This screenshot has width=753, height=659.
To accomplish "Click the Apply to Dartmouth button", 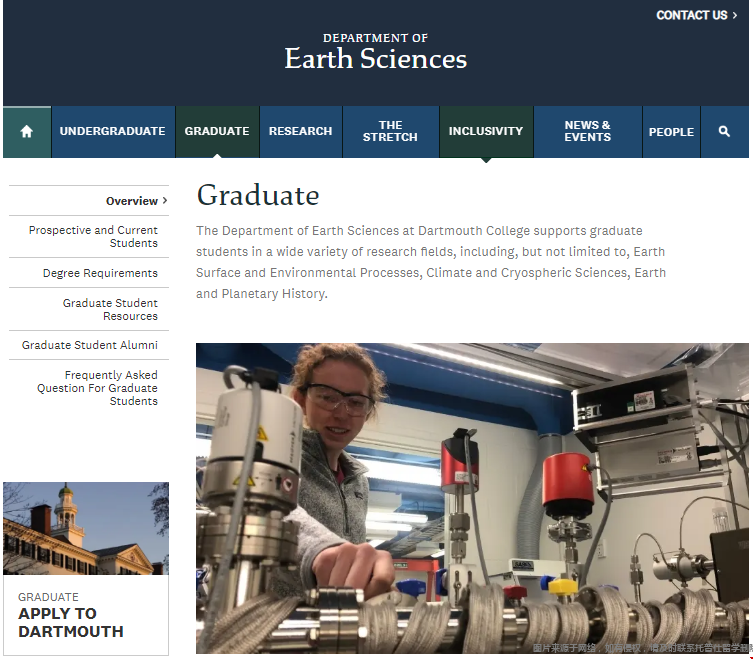I will click(71, 622).
